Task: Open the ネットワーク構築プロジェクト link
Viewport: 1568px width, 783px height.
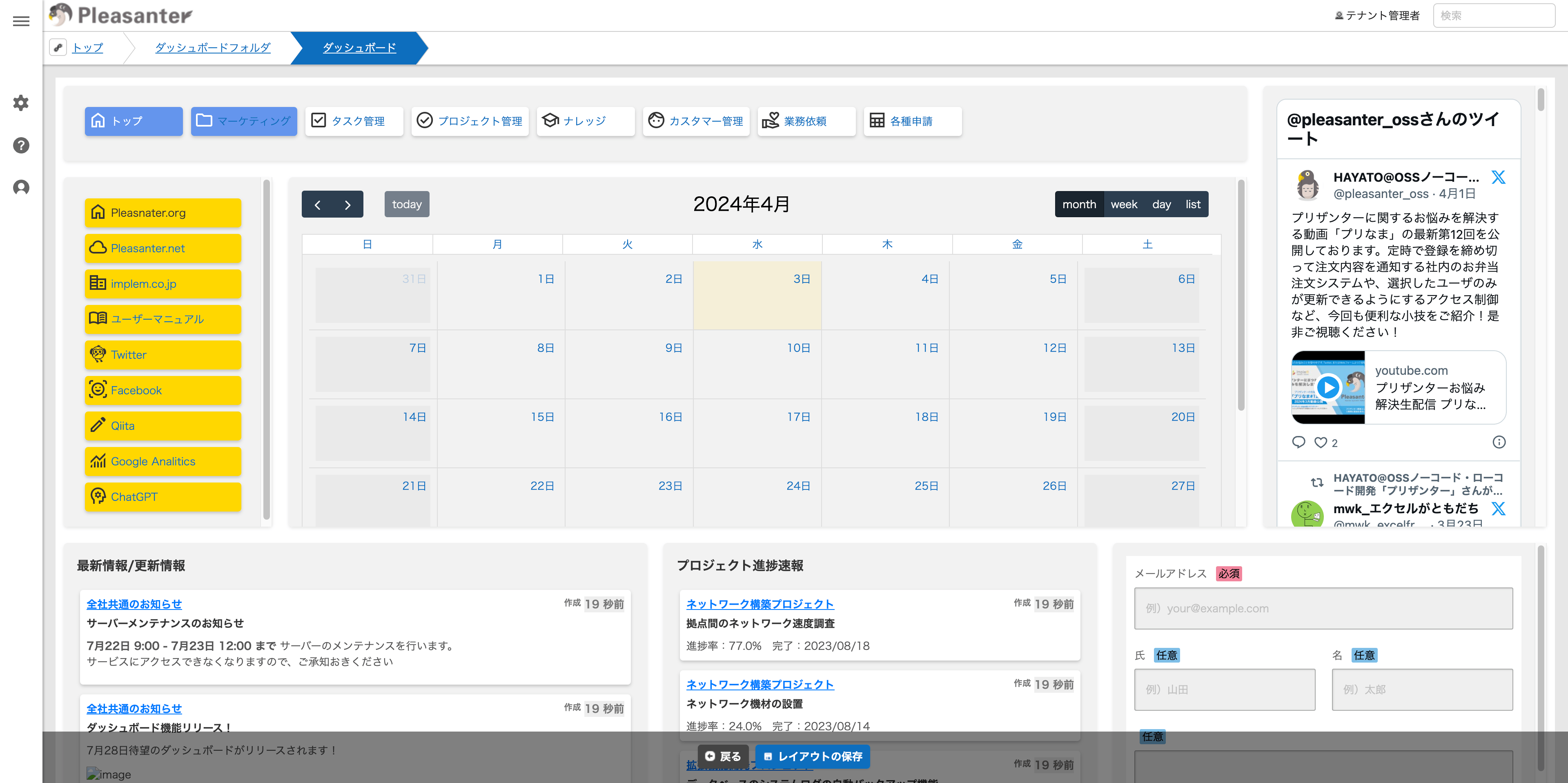Action: point(759,604)
